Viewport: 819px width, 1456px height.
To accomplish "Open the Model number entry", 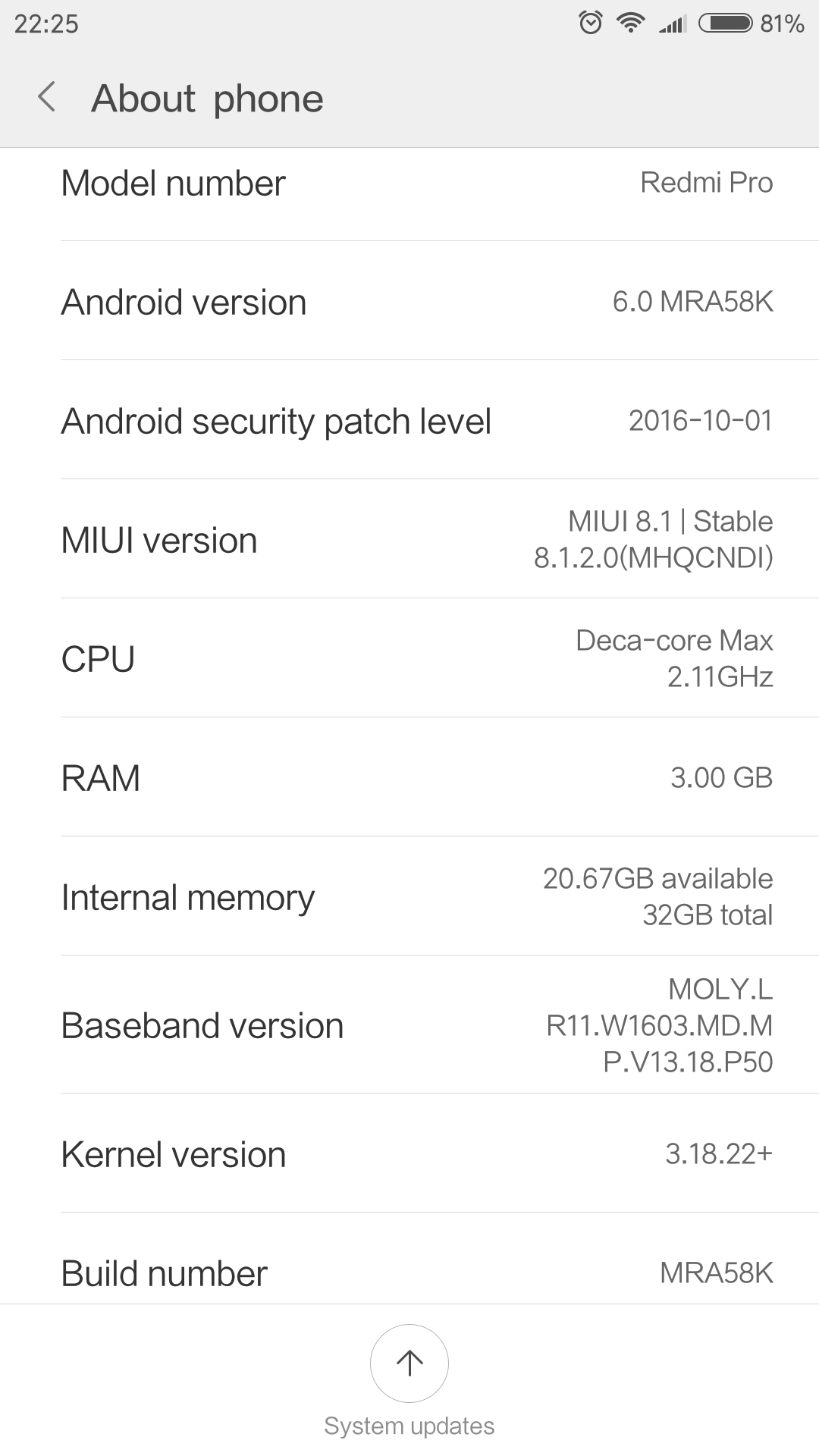I will (409, 184).
